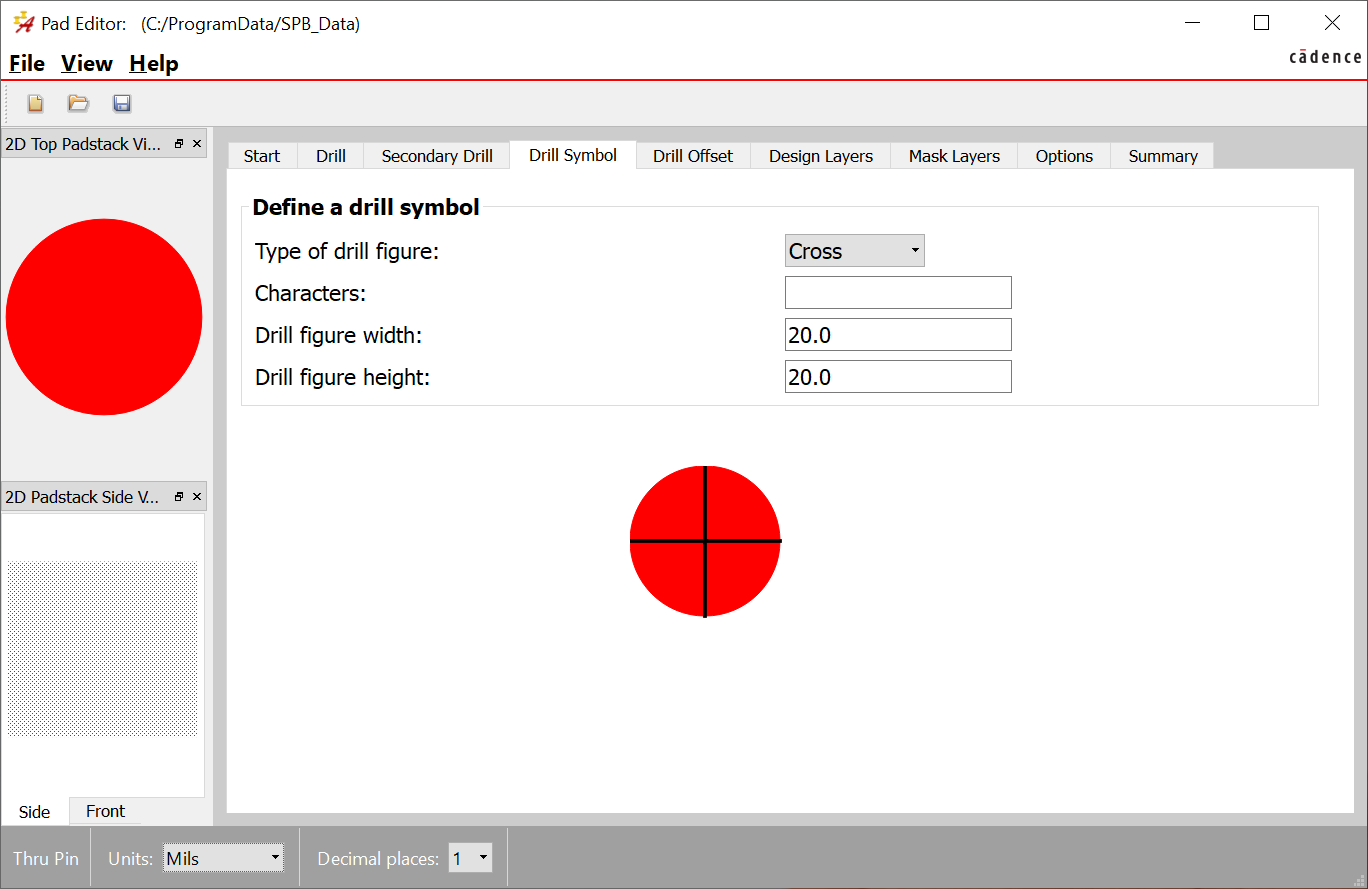Click the 'Characters:' label

(311, 293)
